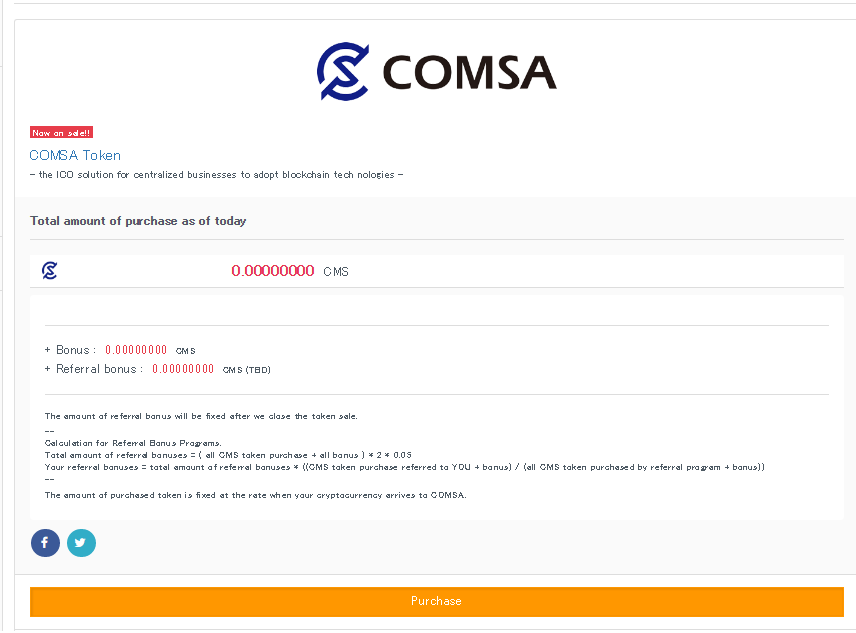This screenshot has height=633, width=856.
Task: Click the Bonus amount value
Action: click(x=136, y=350)
